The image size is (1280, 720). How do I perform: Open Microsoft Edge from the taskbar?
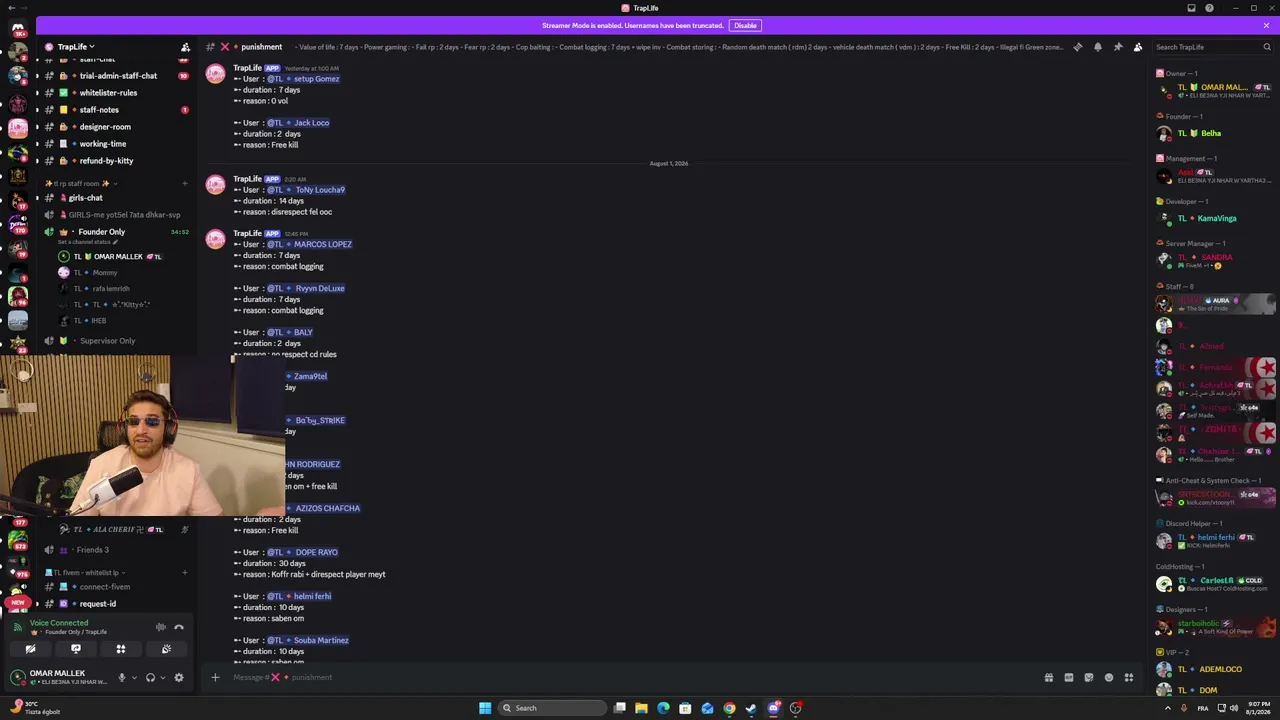pos(663,708)
